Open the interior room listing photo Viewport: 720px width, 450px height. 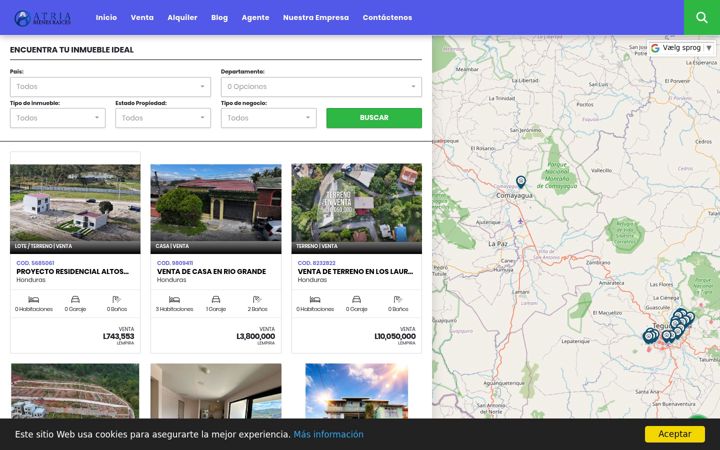point(216,391)
